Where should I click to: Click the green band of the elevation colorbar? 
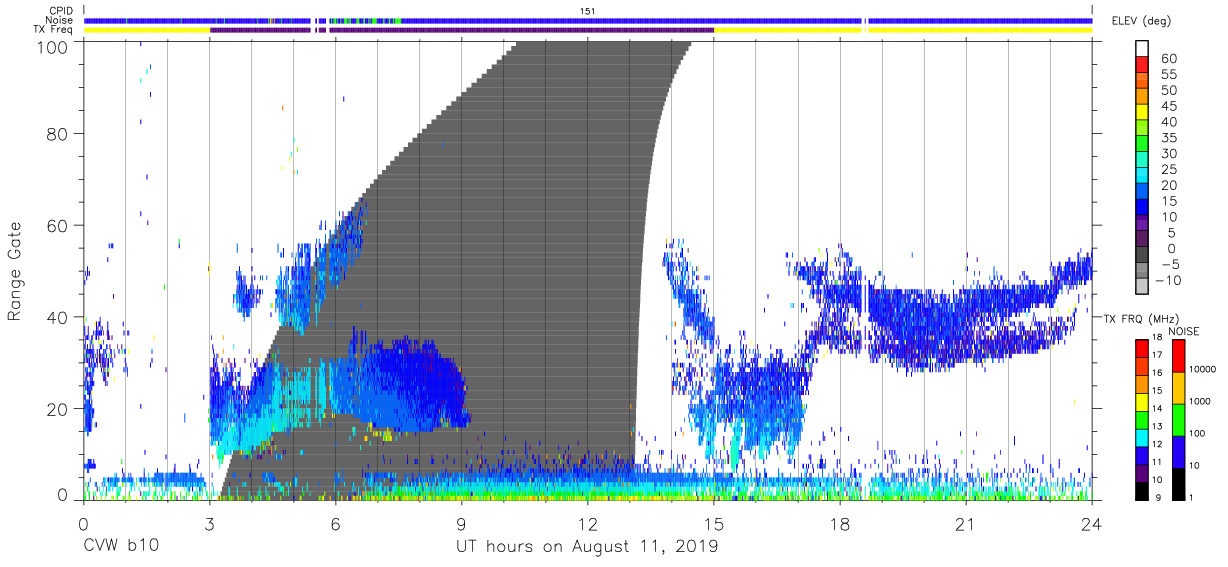point(1141,145)
